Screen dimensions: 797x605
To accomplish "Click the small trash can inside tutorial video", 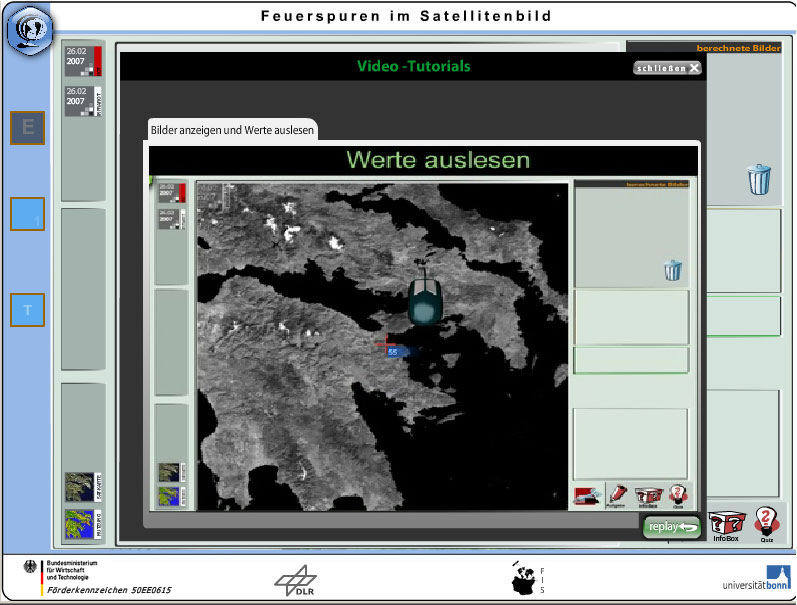I will 672,270.
